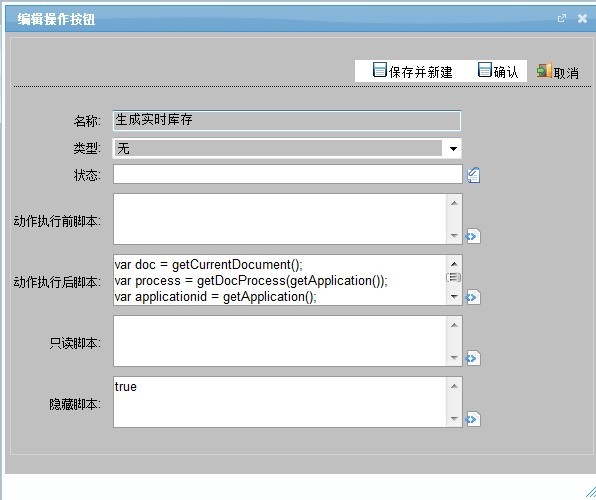596x500 pixels.
Task: Open script editor for 只读脚本
Action: pos(473,358)
